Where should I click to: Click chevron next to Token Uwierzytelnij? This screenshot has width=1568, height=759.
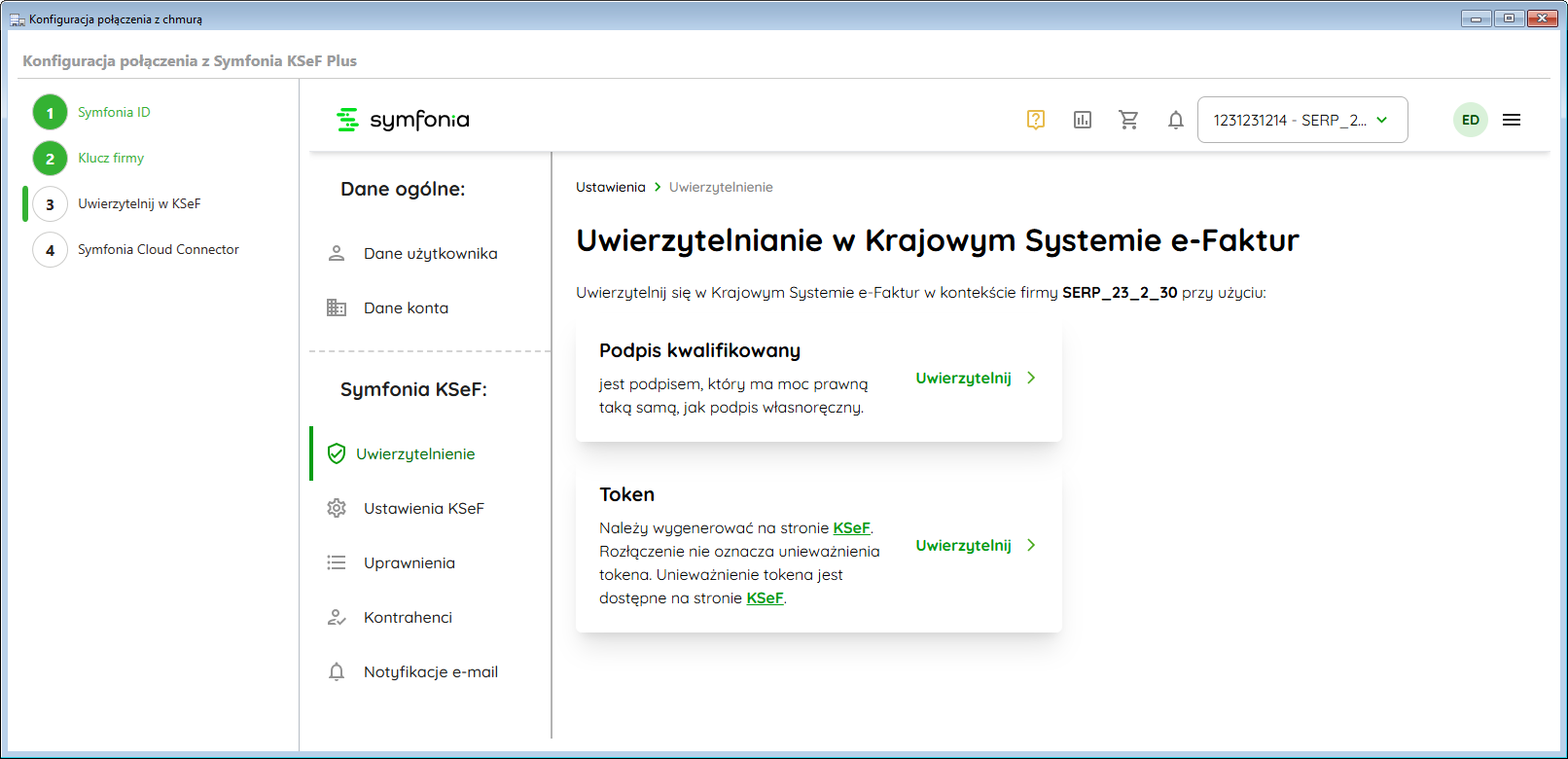point(1031,545)
